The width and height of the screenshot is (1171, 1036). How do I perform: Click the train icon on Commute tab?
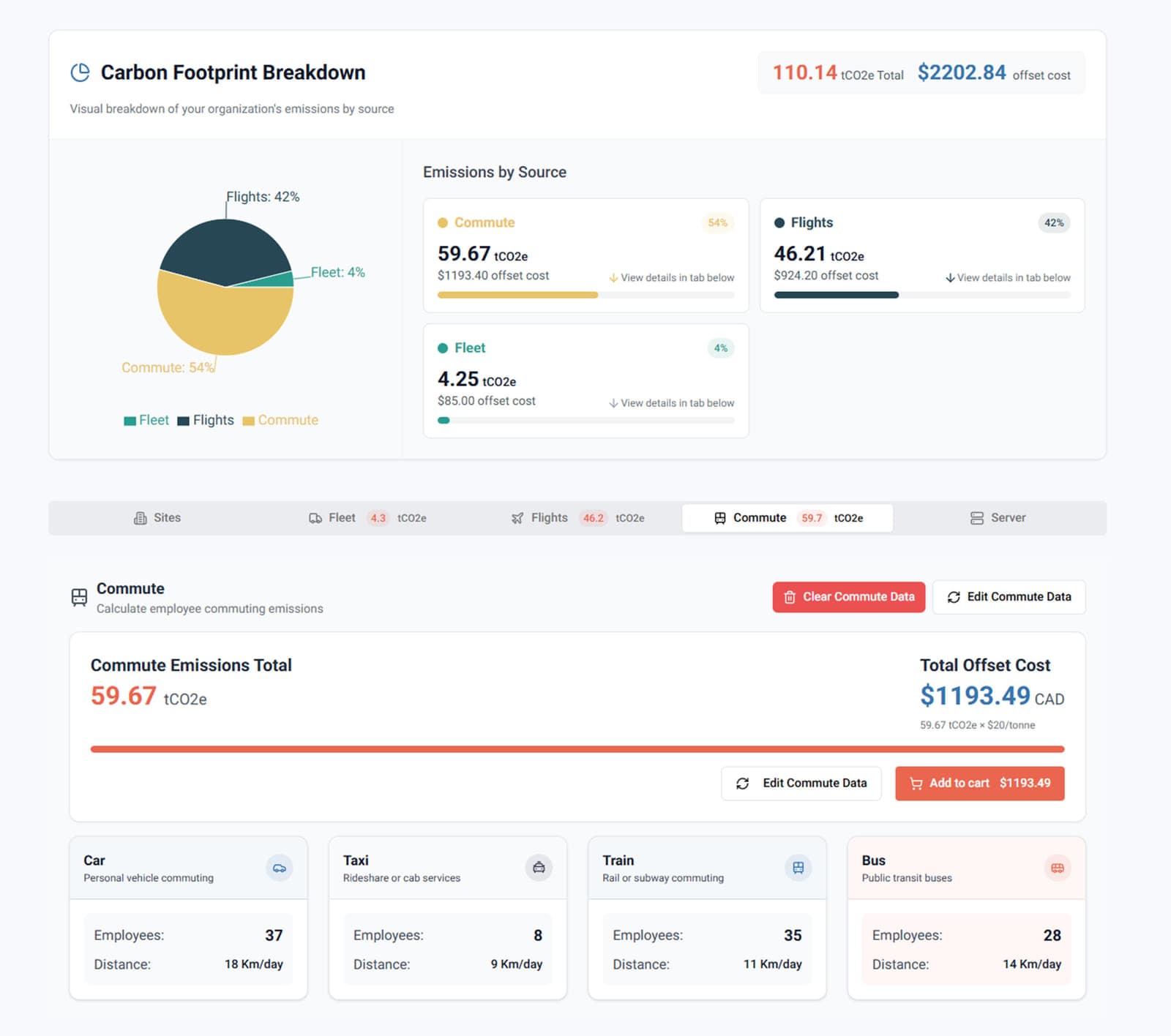pyautogui.click(x=720, y=518)
